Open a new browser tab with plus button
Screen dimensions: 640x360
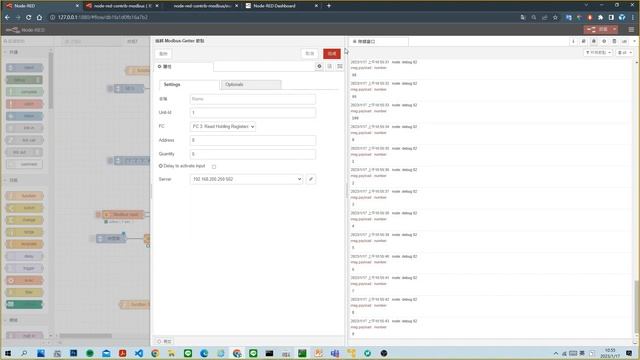click(x=329, y=6)
